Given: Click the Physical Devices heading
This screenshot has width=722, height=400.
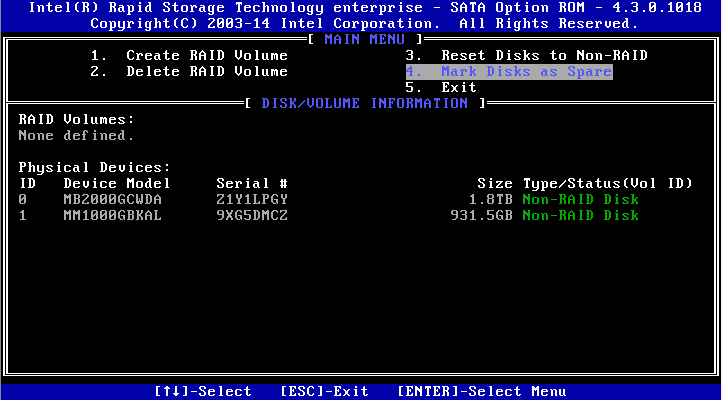Looking at the screenshot, I should [x=94, y=167].
